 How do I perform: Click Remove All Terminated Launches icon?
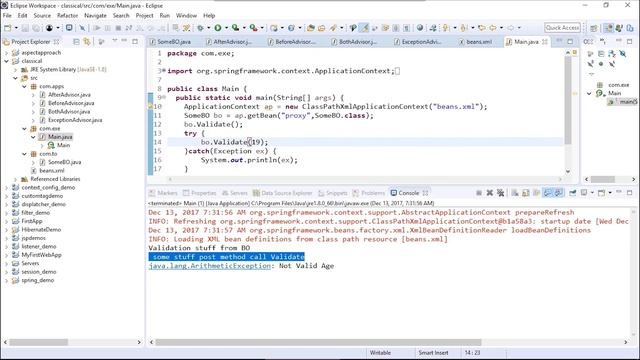point(500,193)
